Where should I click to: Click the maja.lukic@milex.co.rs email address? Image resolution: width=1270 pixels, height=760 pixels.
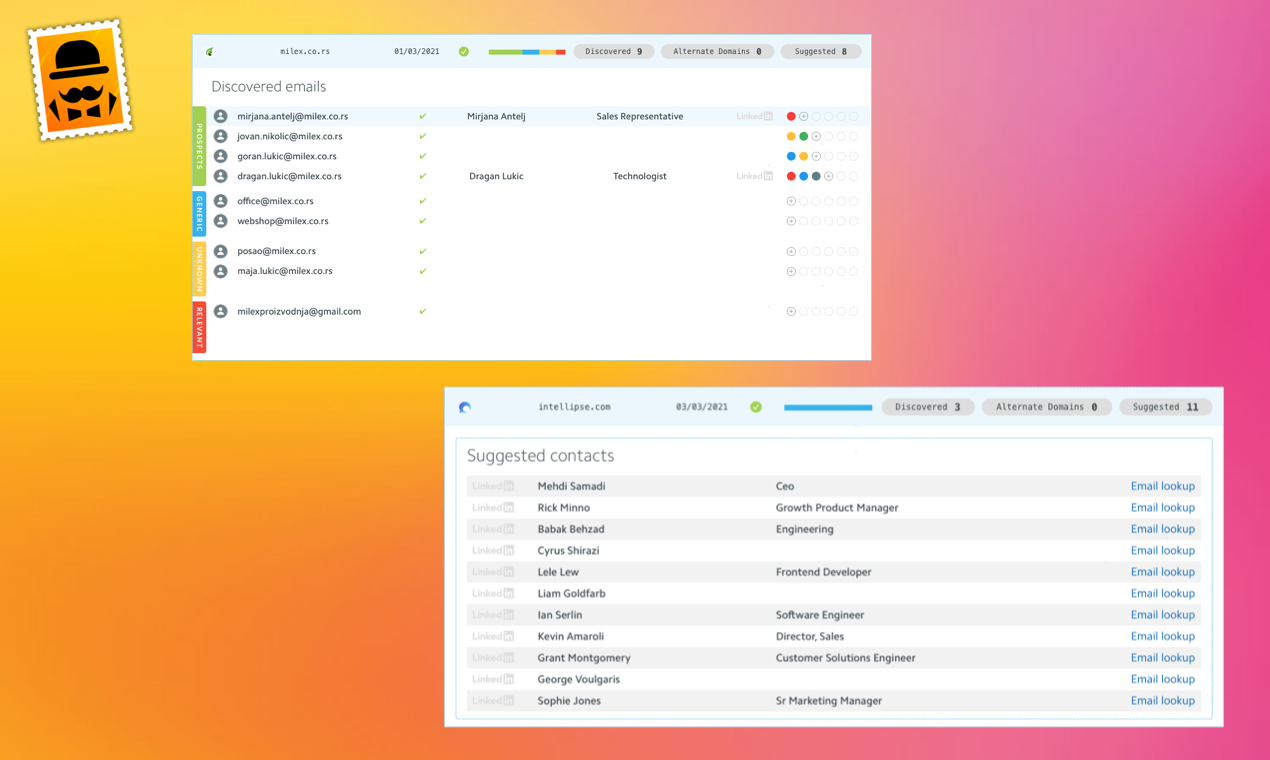click(285, 271)
